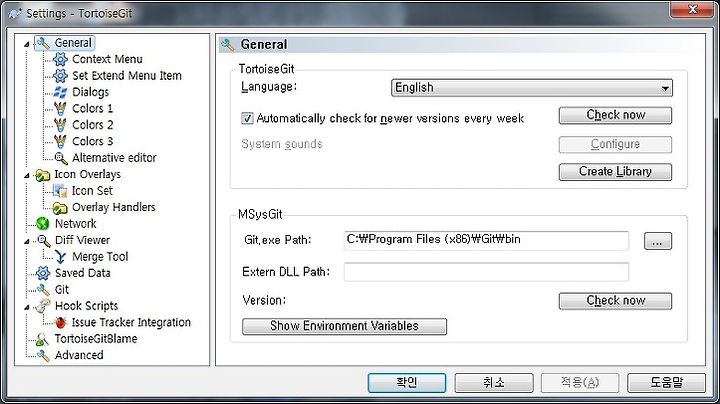720x404 pixels.
Task: Click Check now for newer versions
Action: pyautogui.click(x=615, y=115)
